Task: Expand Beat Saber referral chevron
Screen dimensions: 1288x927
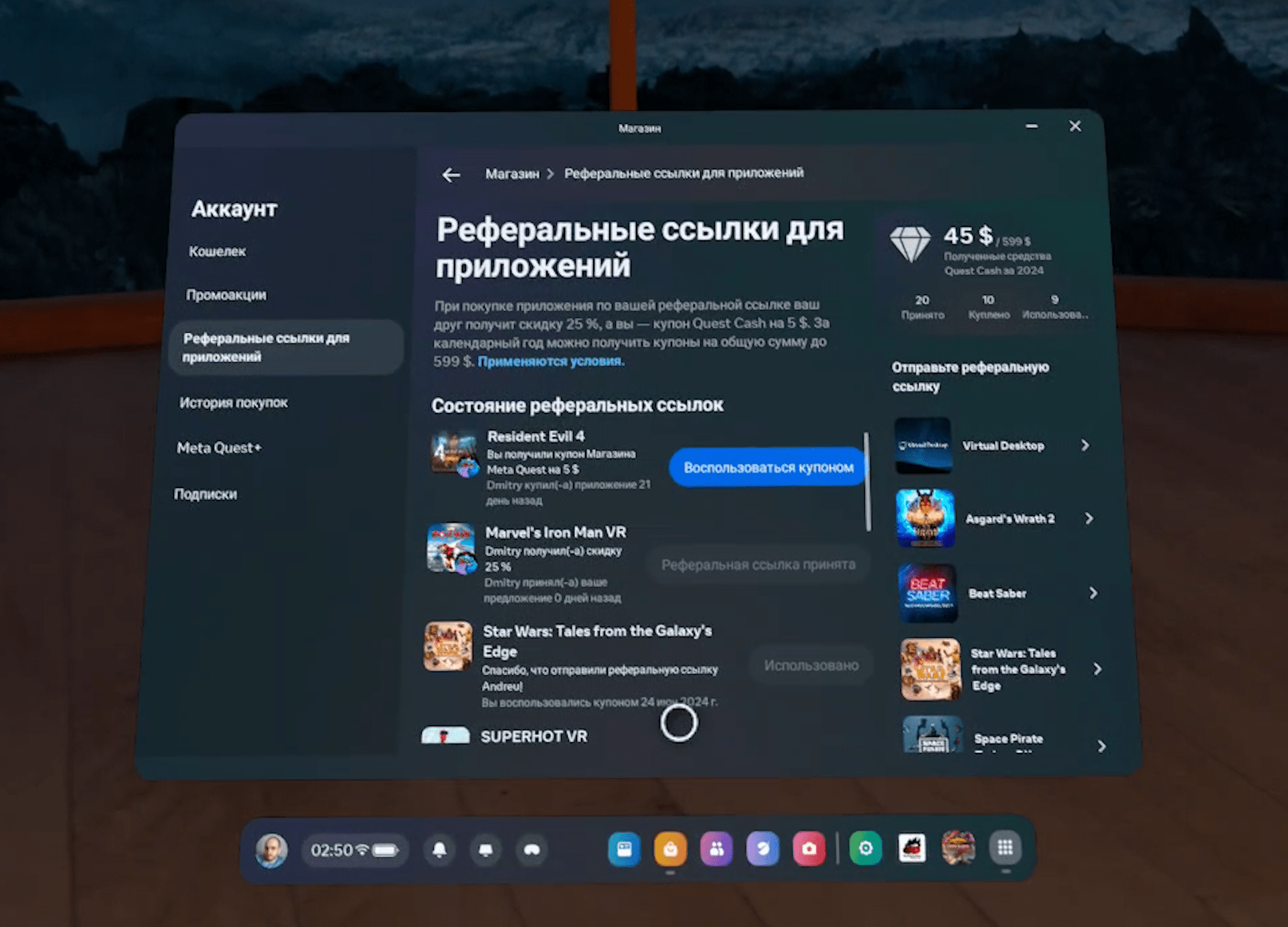Action: (x=1093, y=593)
